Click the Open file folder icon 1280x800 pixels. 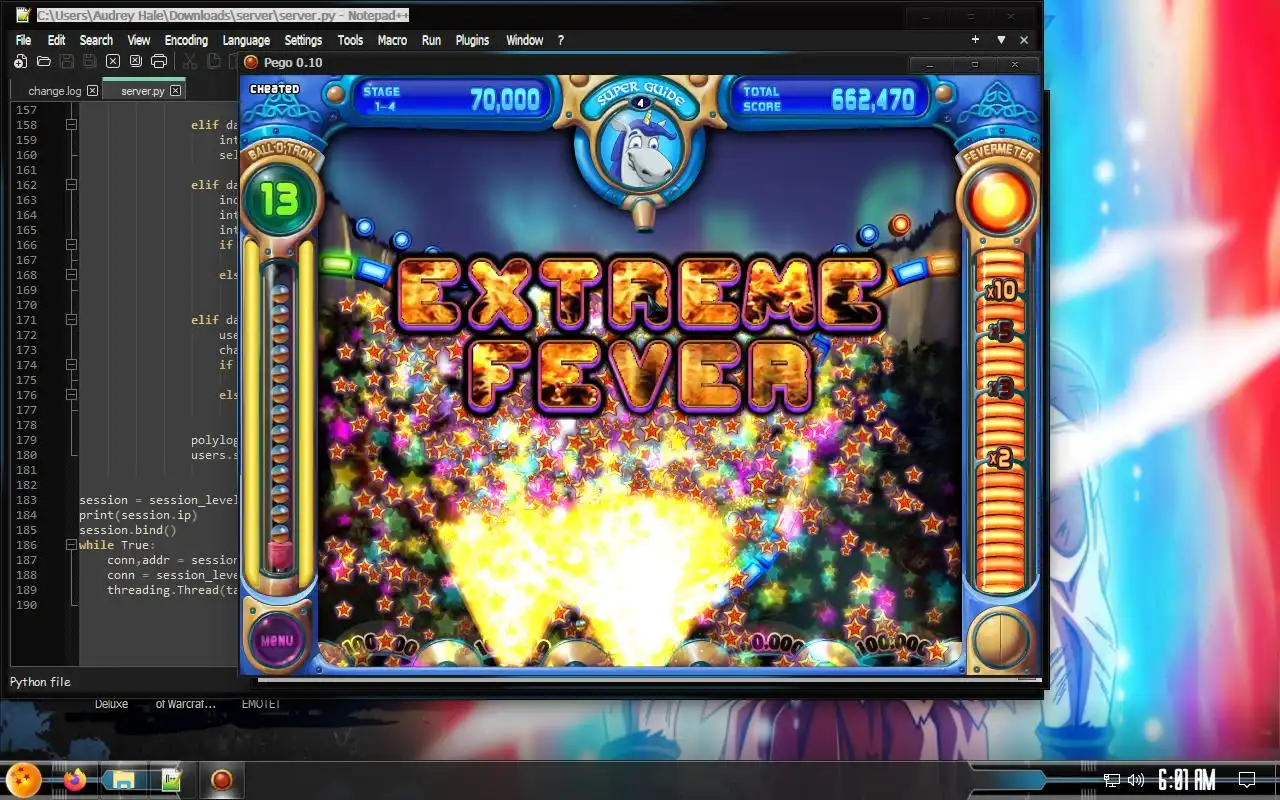[x=43, y=62]
